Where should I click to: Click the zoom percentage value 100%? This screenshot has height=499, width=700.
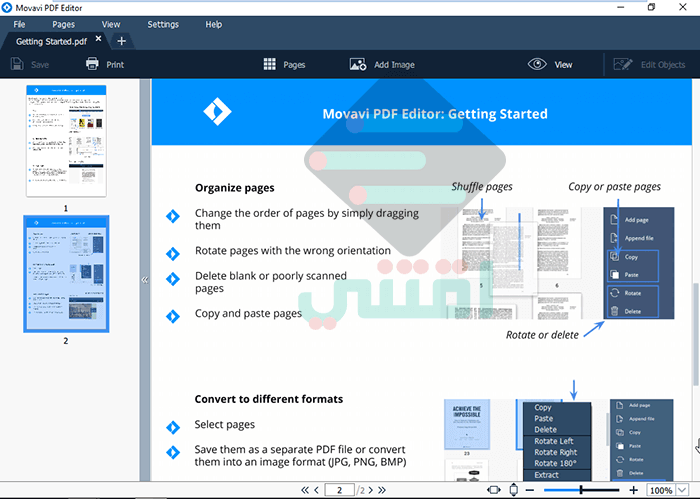coord(661,490)
